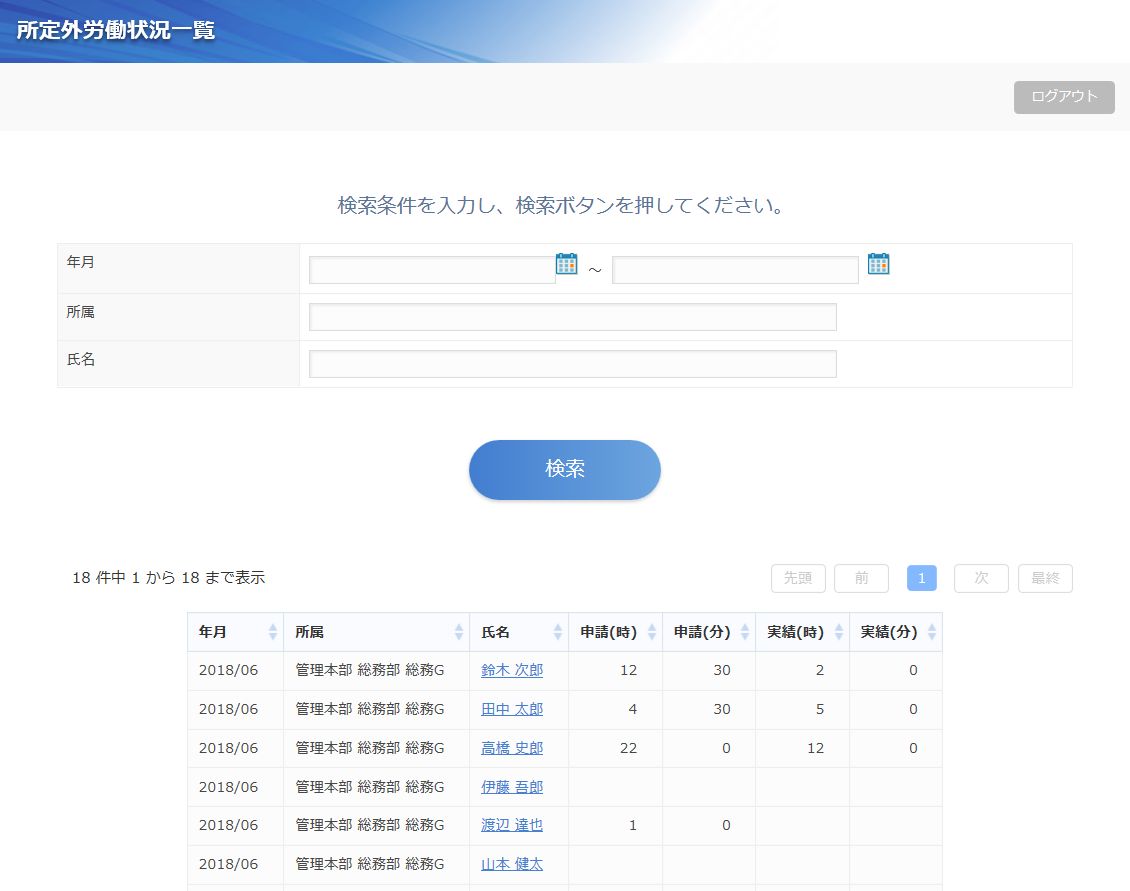Sort by 申請(時) column arrows

coord(652,632)
